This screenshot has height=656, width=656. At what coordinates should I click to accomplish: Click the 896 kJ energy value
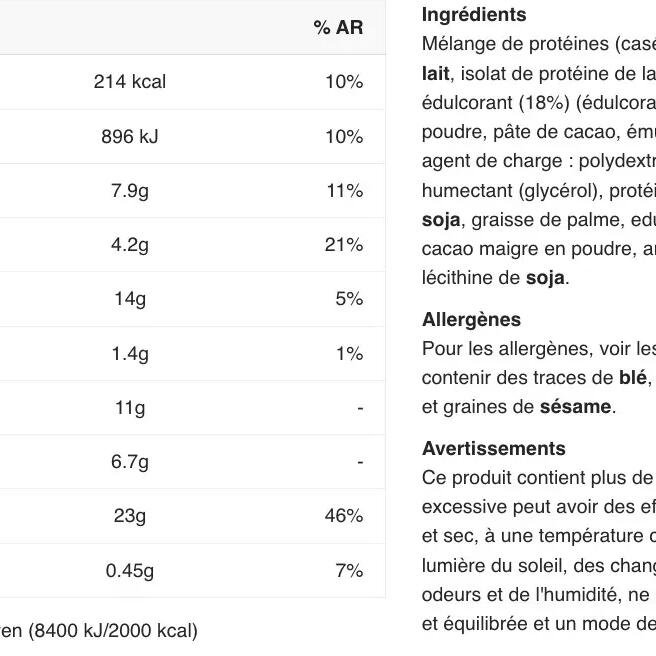pos(130,136)
